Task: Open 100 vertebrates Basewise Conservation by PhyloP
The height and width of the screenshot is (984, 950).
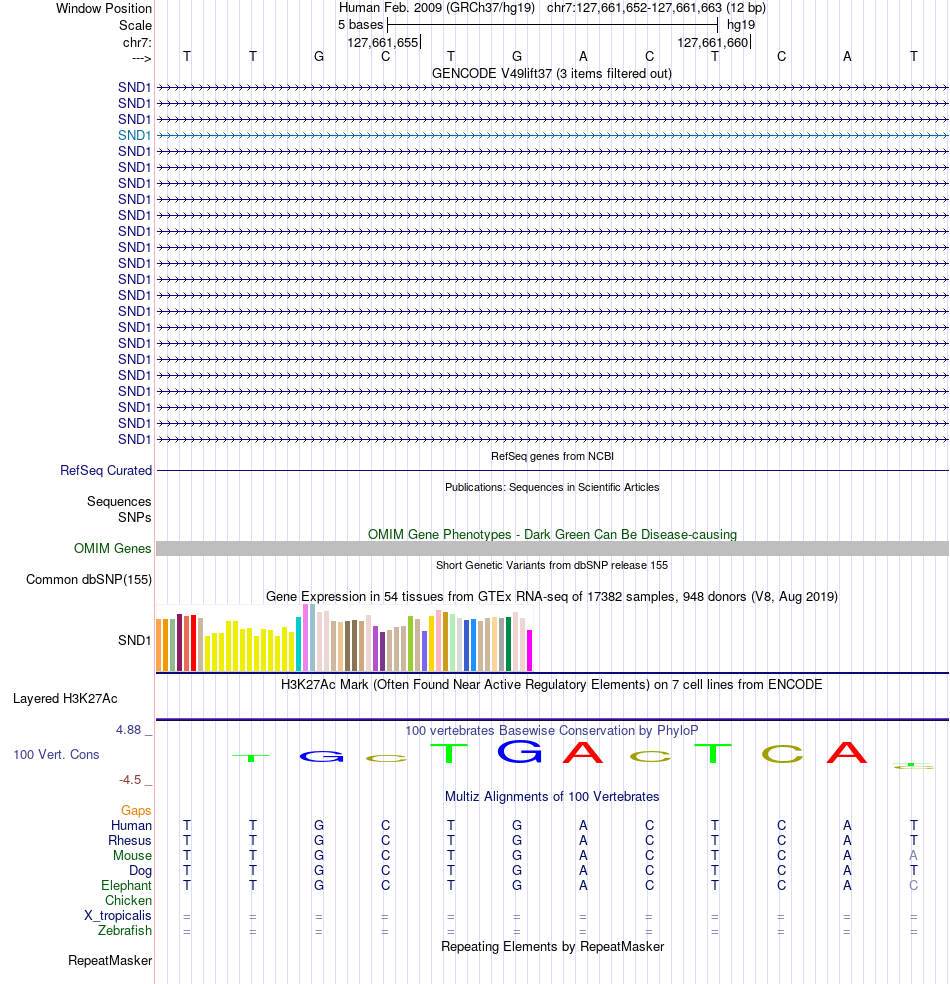Action: (x=552, y=730)
